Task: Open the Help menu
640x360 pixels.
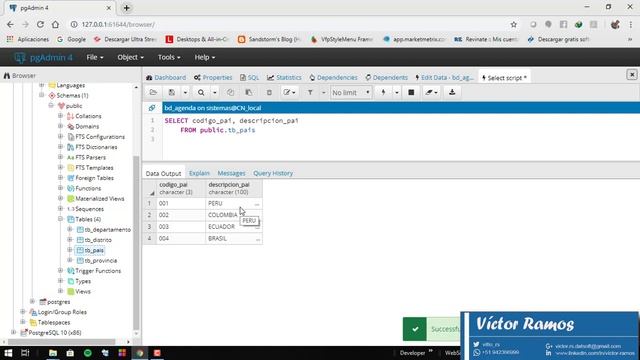Action: [204, 58]
